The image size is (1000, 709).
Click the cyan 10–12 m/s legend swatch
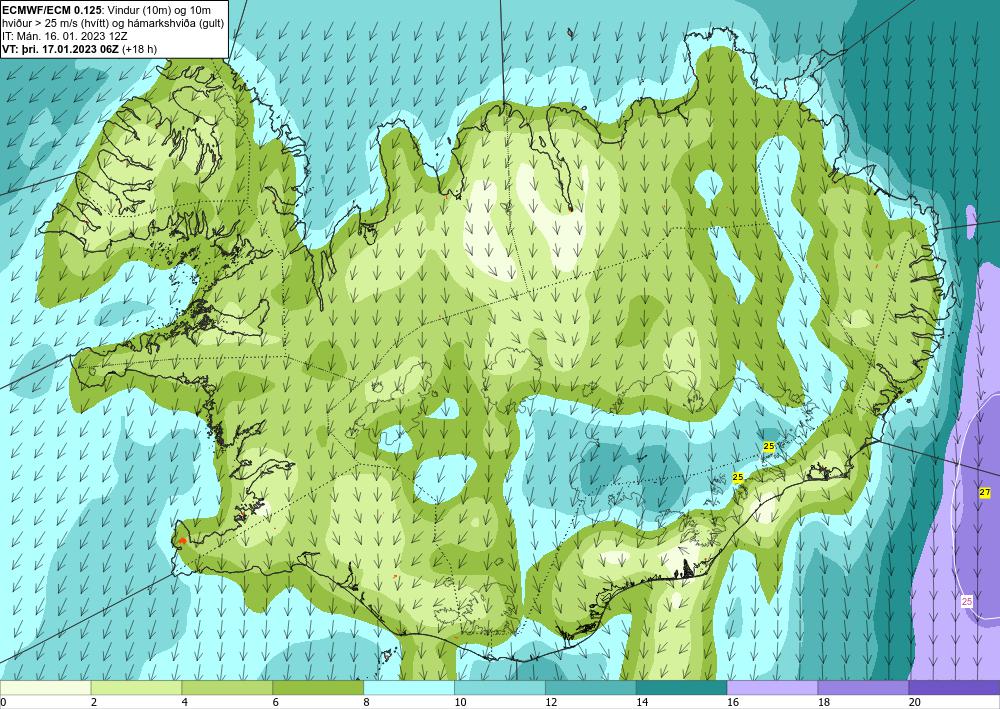coord(500,688)
